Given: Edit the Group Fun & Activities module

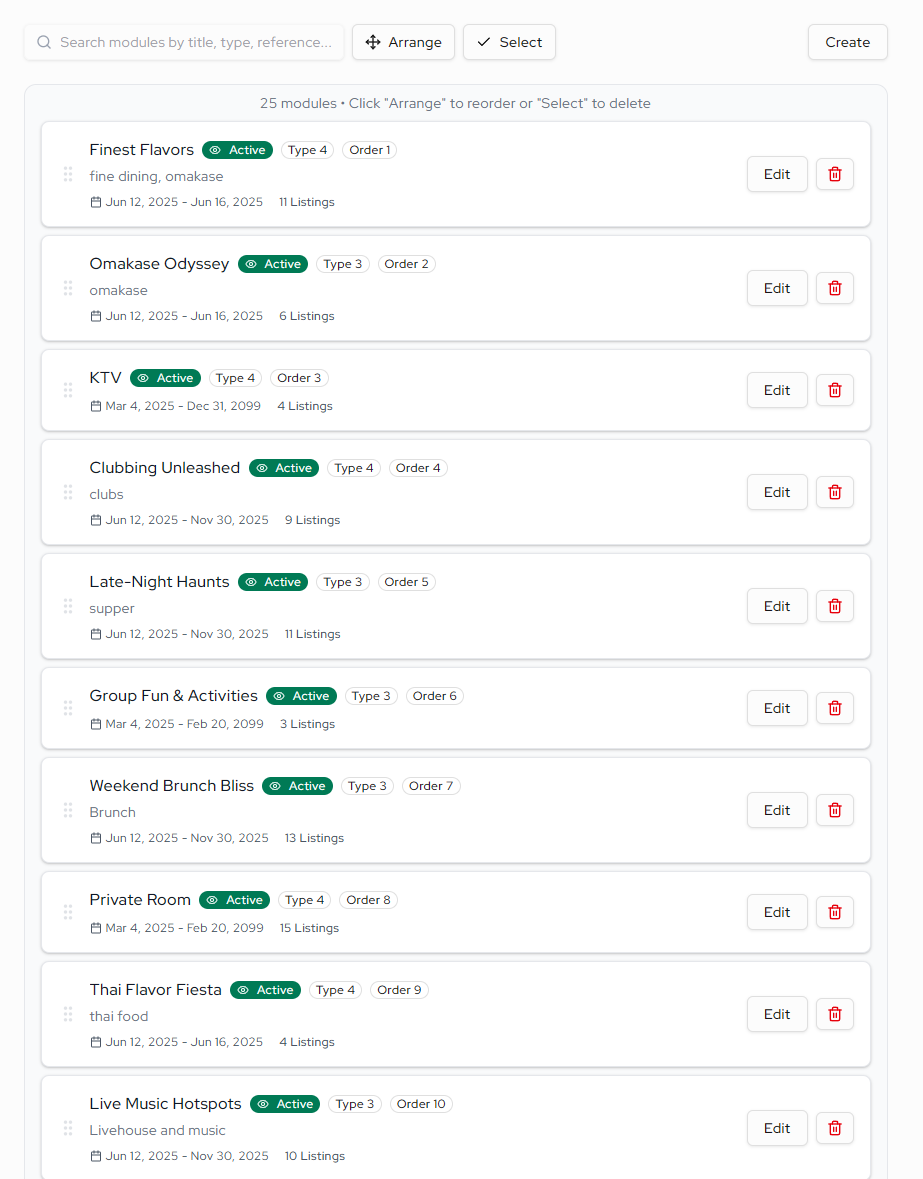Looking at the screenshot, I should 776,708.
